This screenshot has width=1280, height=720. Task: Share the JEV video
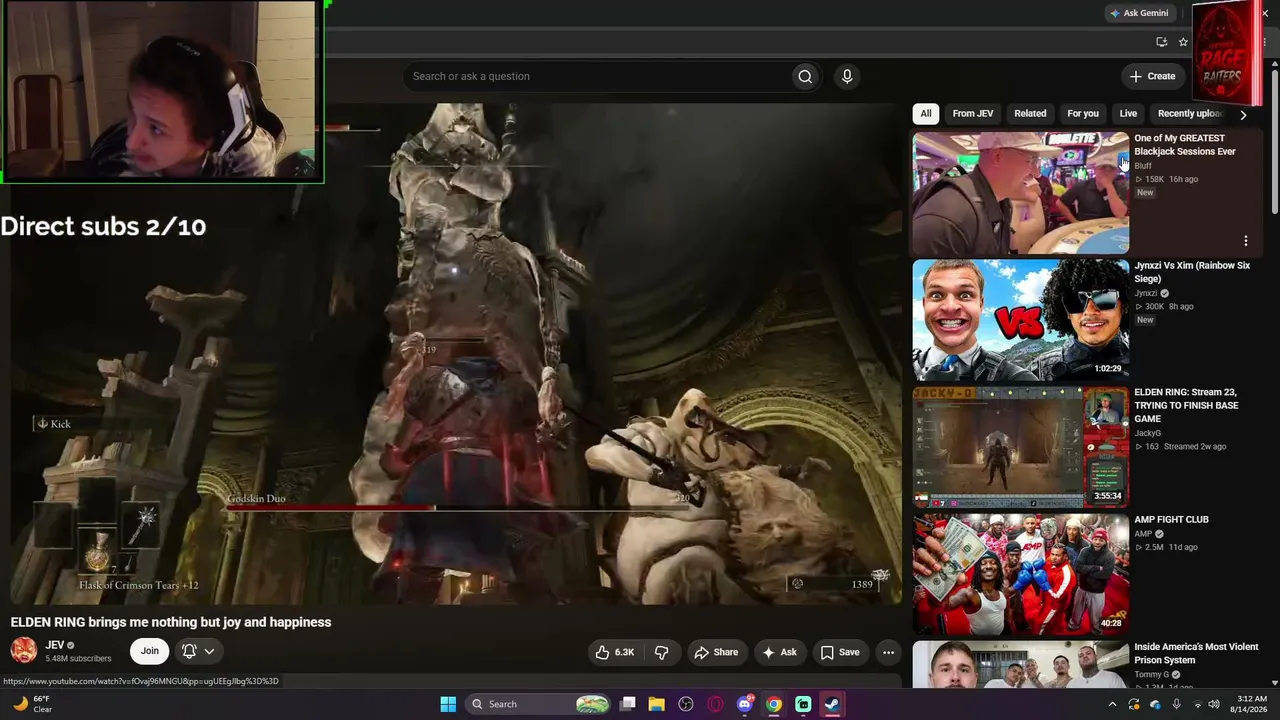coord(716,652)
